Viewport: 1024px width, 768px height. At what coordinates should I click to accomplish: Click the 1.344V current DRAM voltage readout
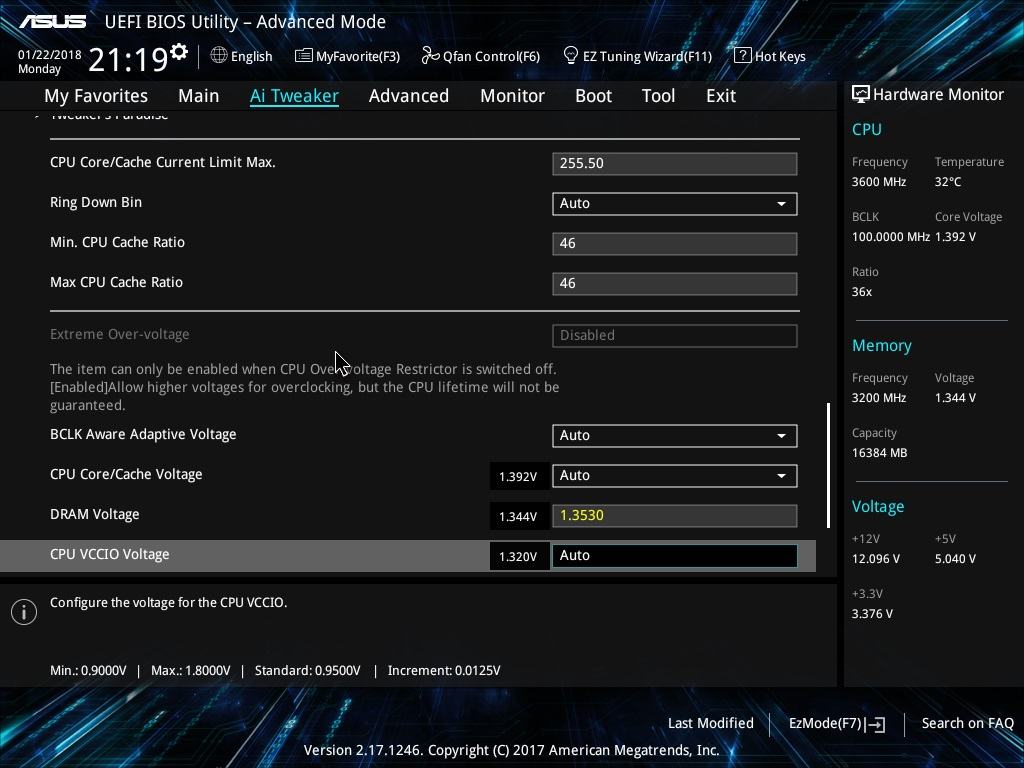coord(519,517)
